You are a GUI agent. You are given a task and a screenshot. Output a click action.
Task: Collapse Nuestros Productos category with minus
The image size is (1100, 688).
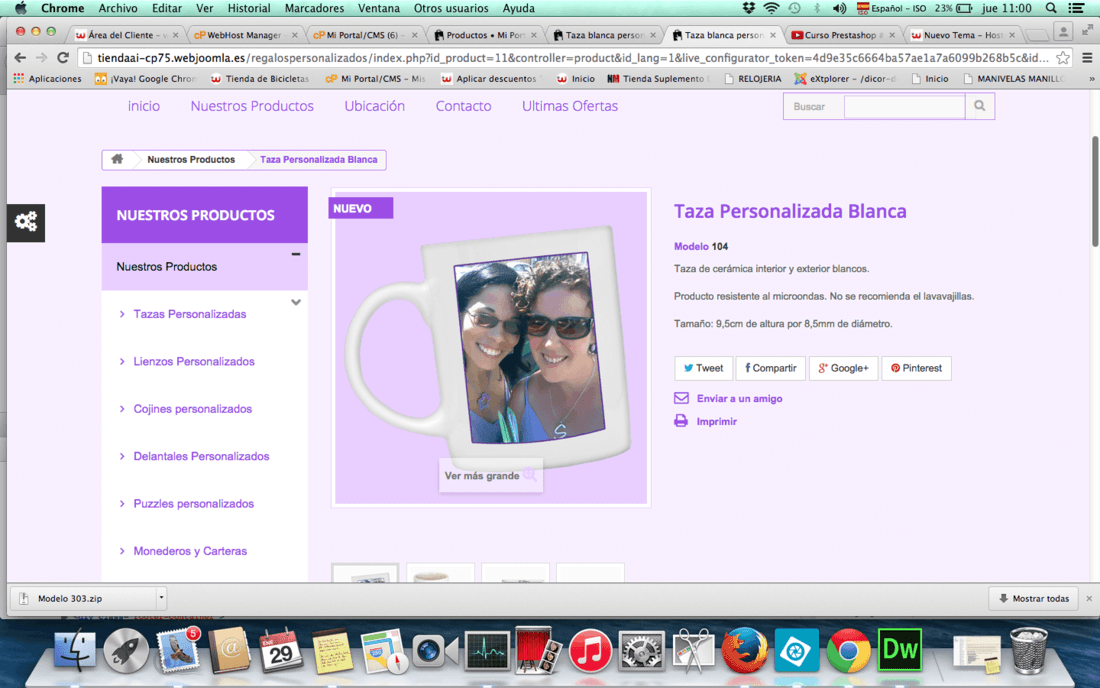[295, 254]
